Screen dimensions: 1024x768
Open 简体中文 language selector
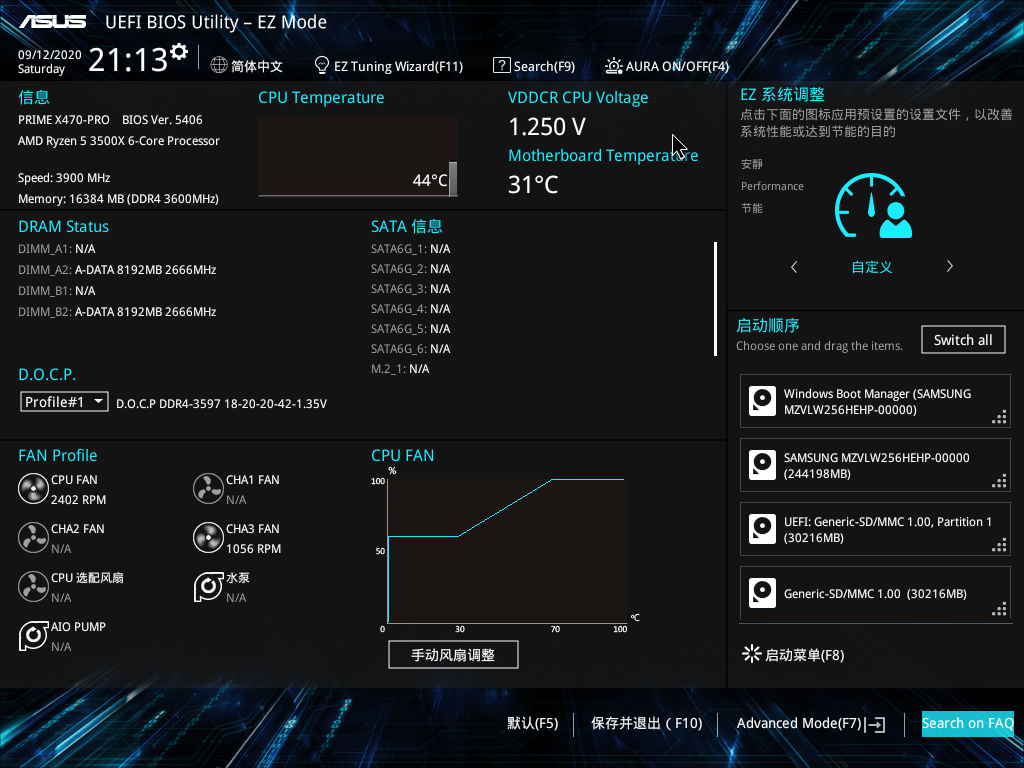coord(247,66)
